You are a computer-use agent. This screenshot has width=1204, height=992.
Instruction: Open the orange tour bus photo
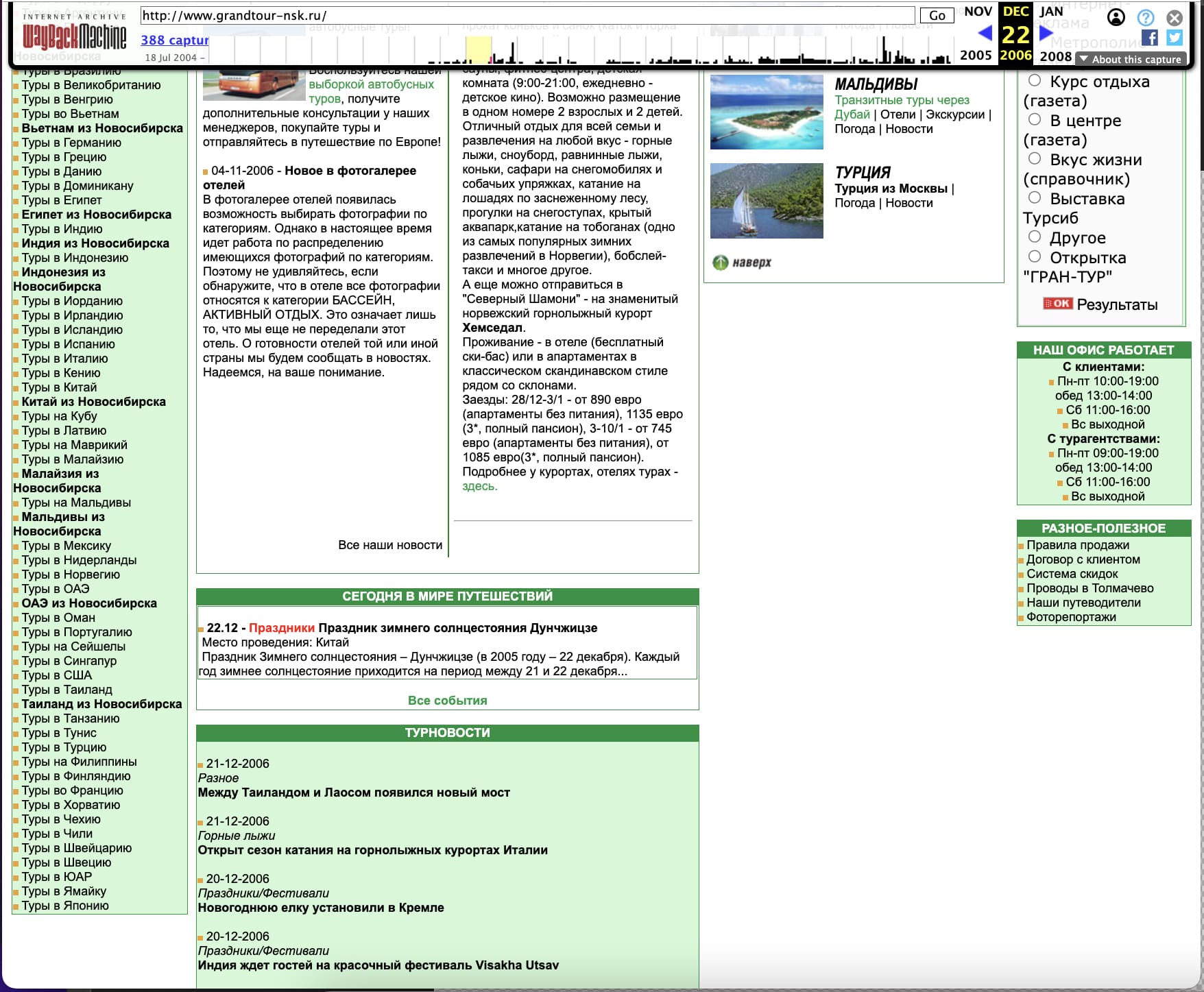pyautogui.click(x=254, y=84)
